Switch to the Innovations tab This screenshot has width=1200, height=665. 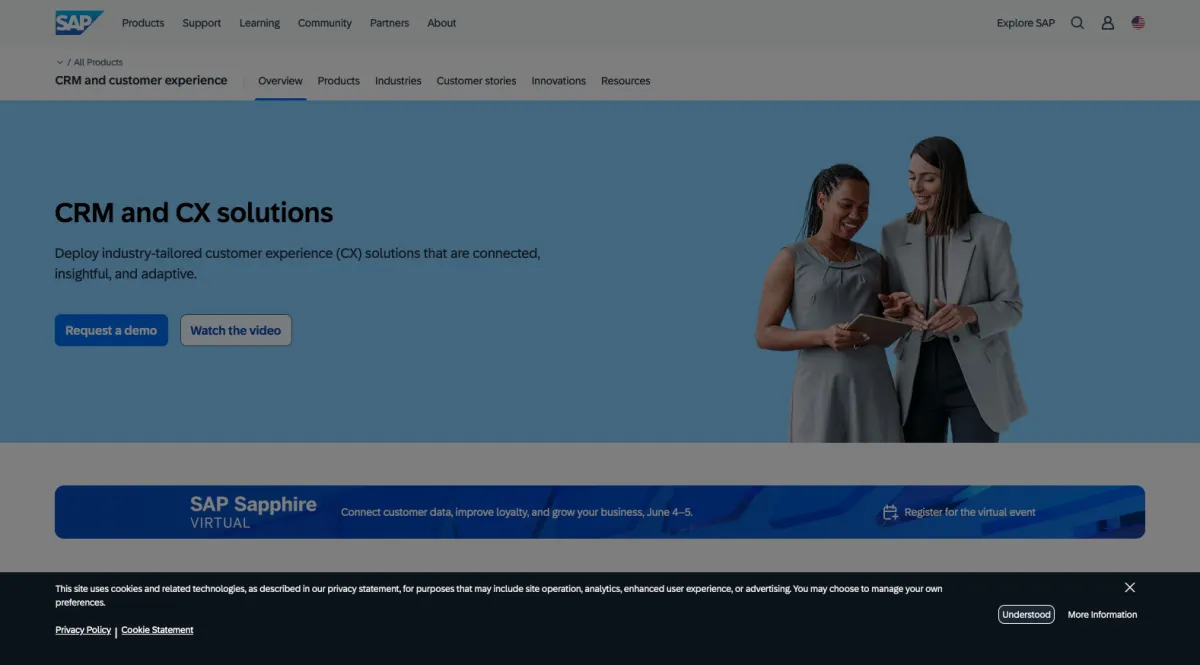[559, 81]
